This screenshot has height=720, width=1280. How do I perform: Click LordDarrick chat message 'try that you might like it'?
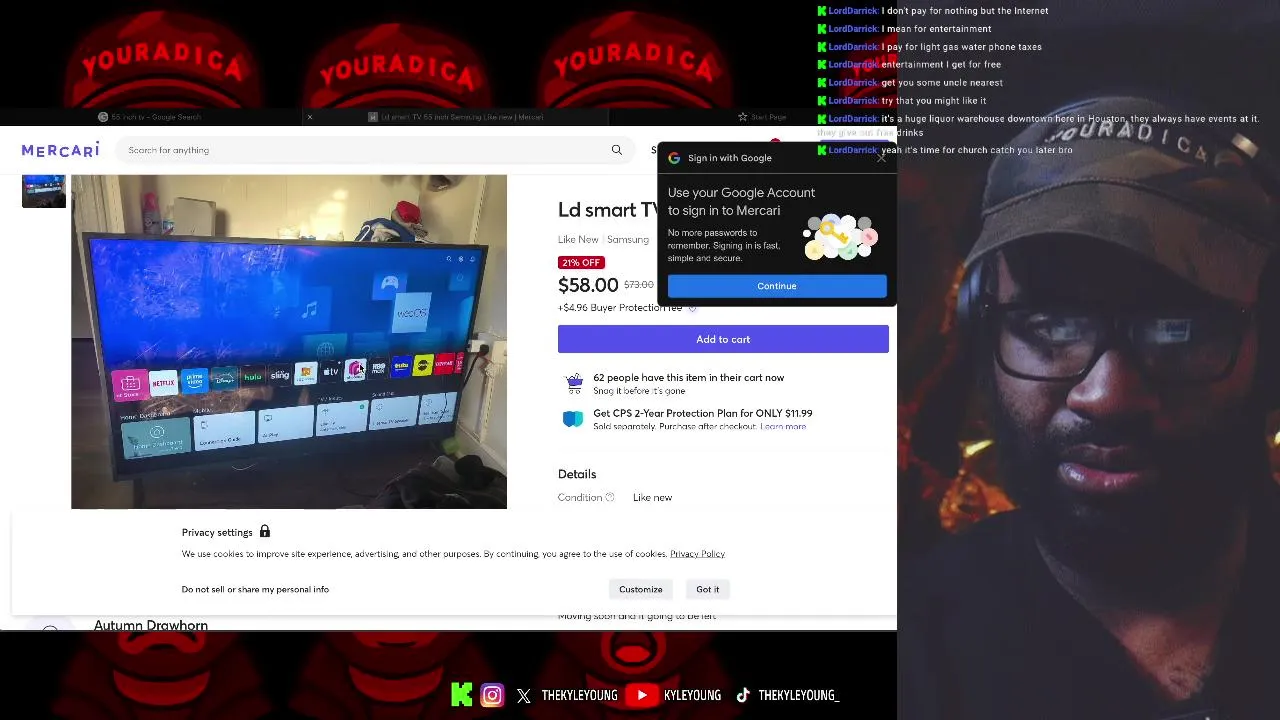pos(934,101)
